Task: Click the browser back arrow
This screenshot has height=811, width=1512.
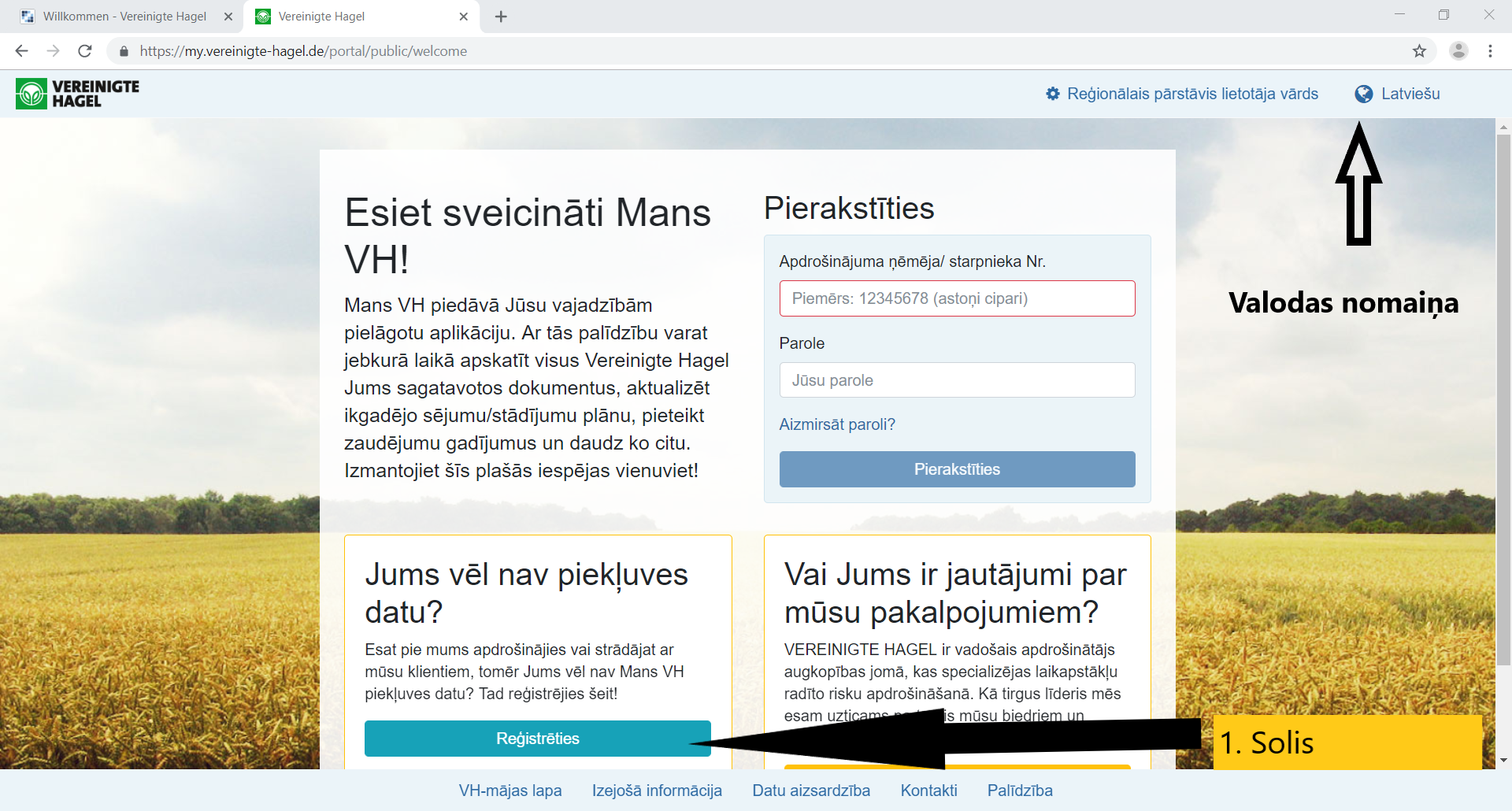Action: [21, 51]
